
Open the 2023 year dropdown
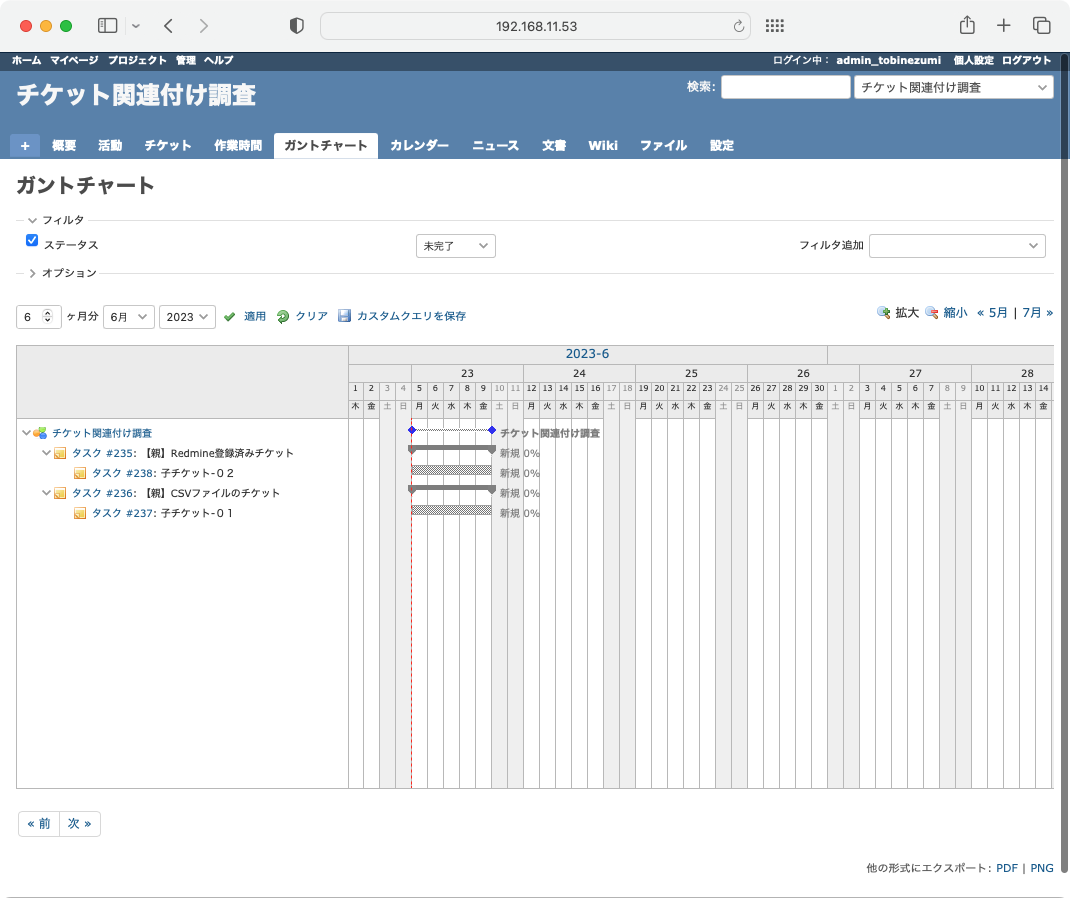[187, 316]
